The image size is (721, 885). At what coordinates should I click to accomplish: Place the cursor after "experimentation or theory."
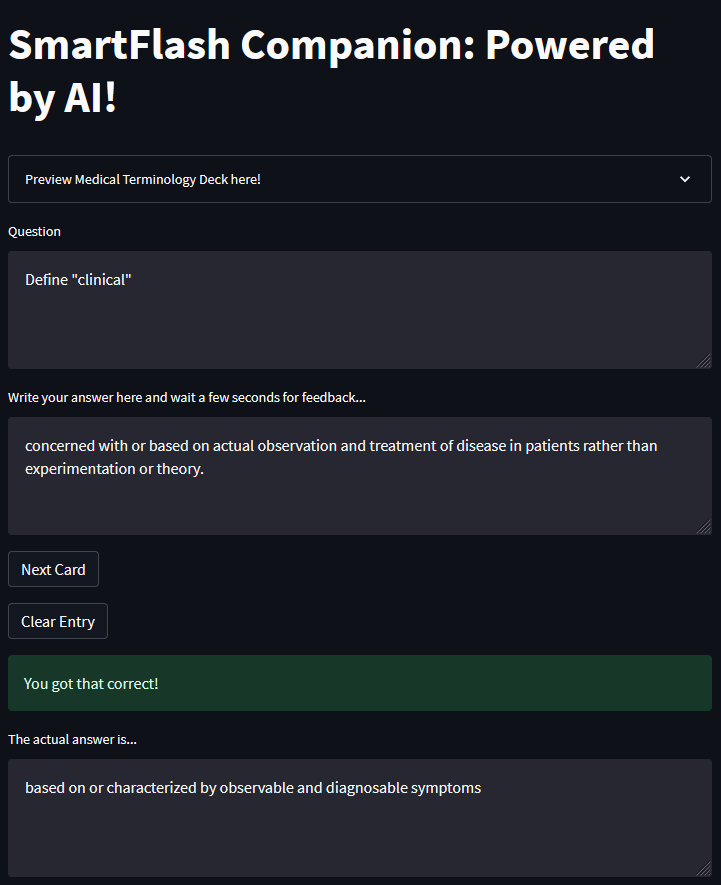coord(204,468)
